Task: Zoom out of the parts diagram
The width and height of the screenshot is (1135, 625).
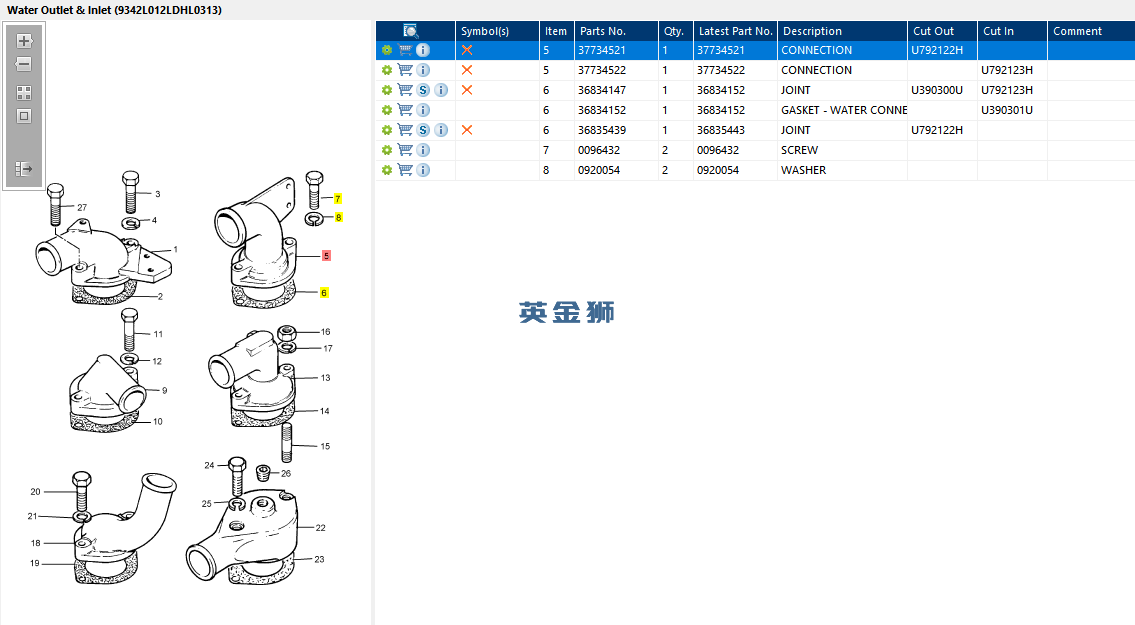Action: point(24,64)
